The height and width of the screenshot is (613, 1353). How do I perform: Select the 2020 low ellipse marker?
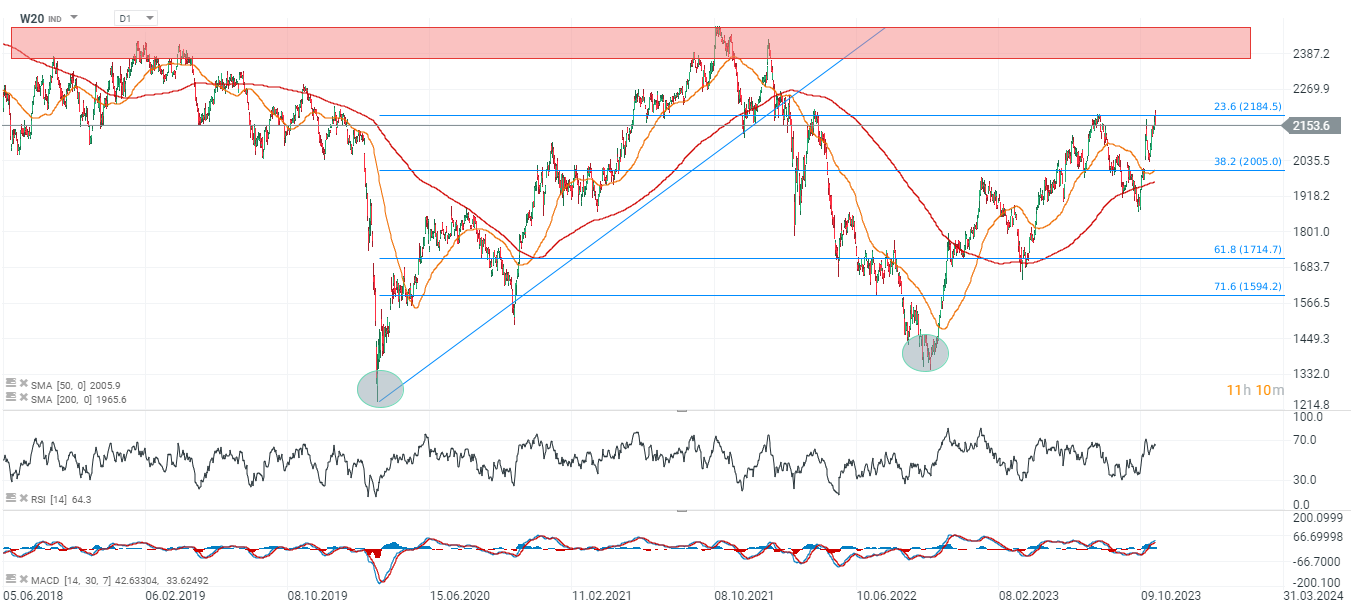click(x=380, y=389)
